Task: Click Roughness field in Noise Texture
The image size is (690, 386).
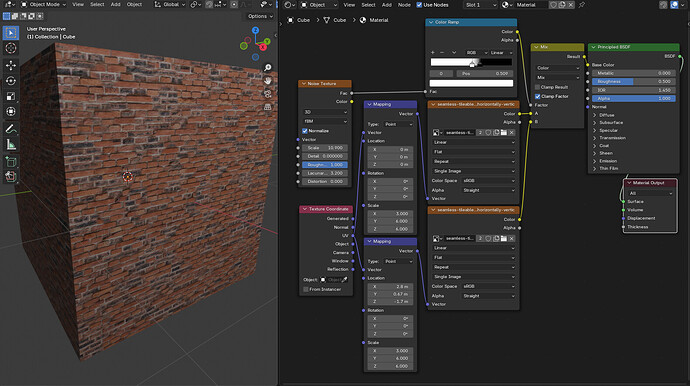Action: point(325,165)
